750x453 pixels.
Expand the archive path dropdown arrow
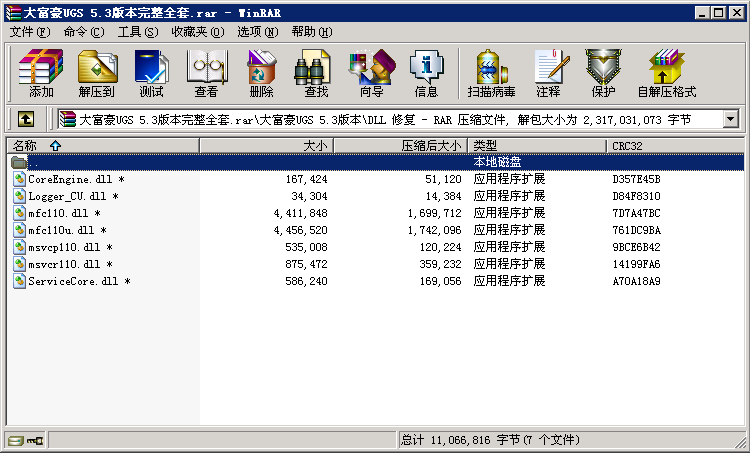tap(730, 119)
